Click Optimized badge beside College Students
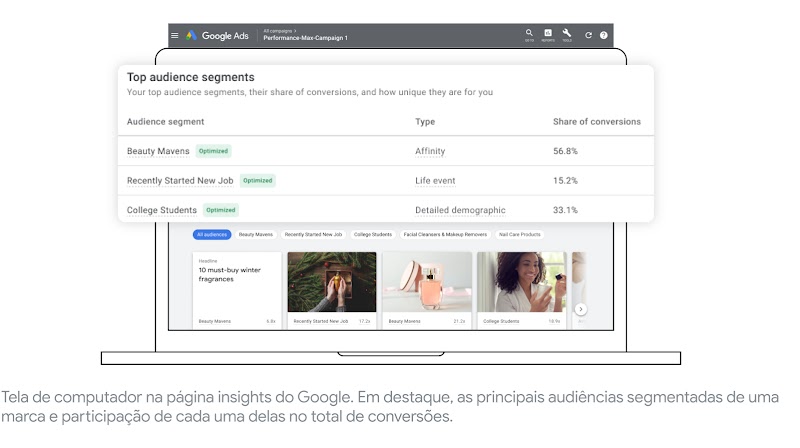 click(220, 210)
